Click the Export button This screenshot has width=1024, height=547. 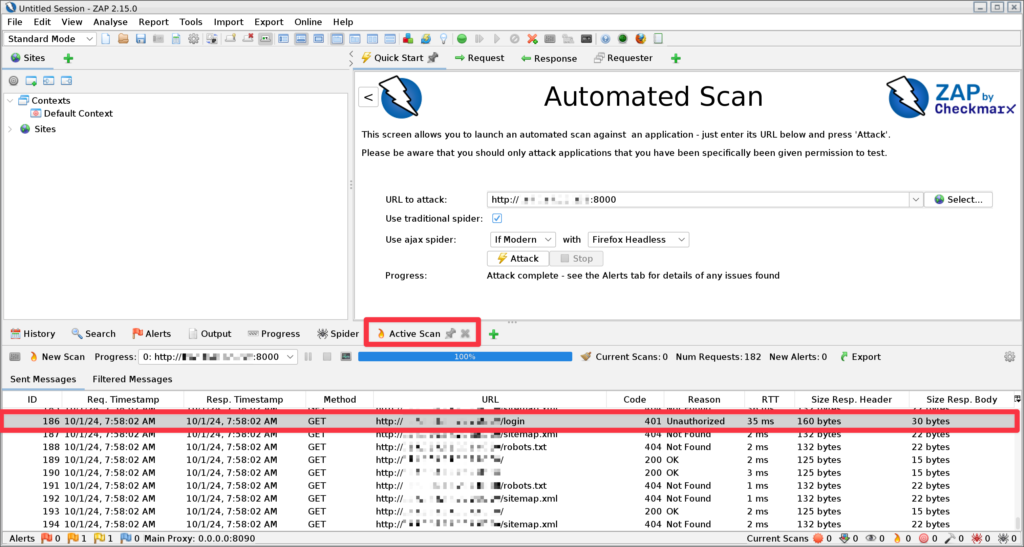(860, 357)
